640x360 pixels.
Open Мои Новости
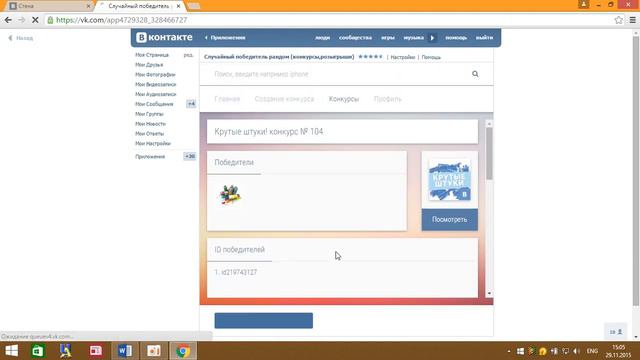point(150,124)
